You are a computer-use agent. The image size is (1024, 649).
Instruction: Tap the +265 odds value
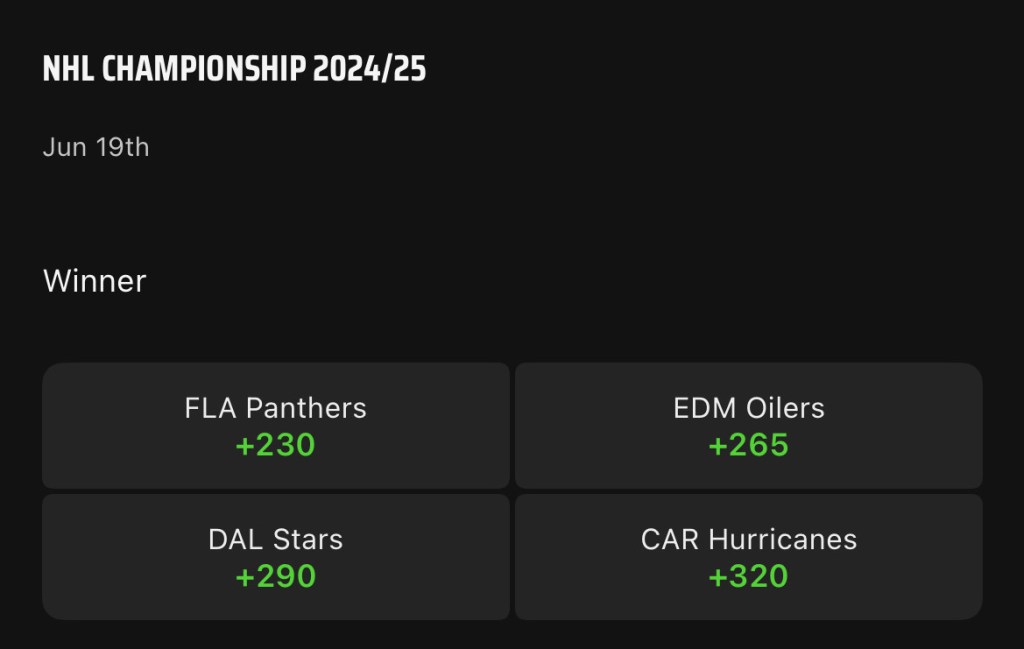(x=748, y=445)
